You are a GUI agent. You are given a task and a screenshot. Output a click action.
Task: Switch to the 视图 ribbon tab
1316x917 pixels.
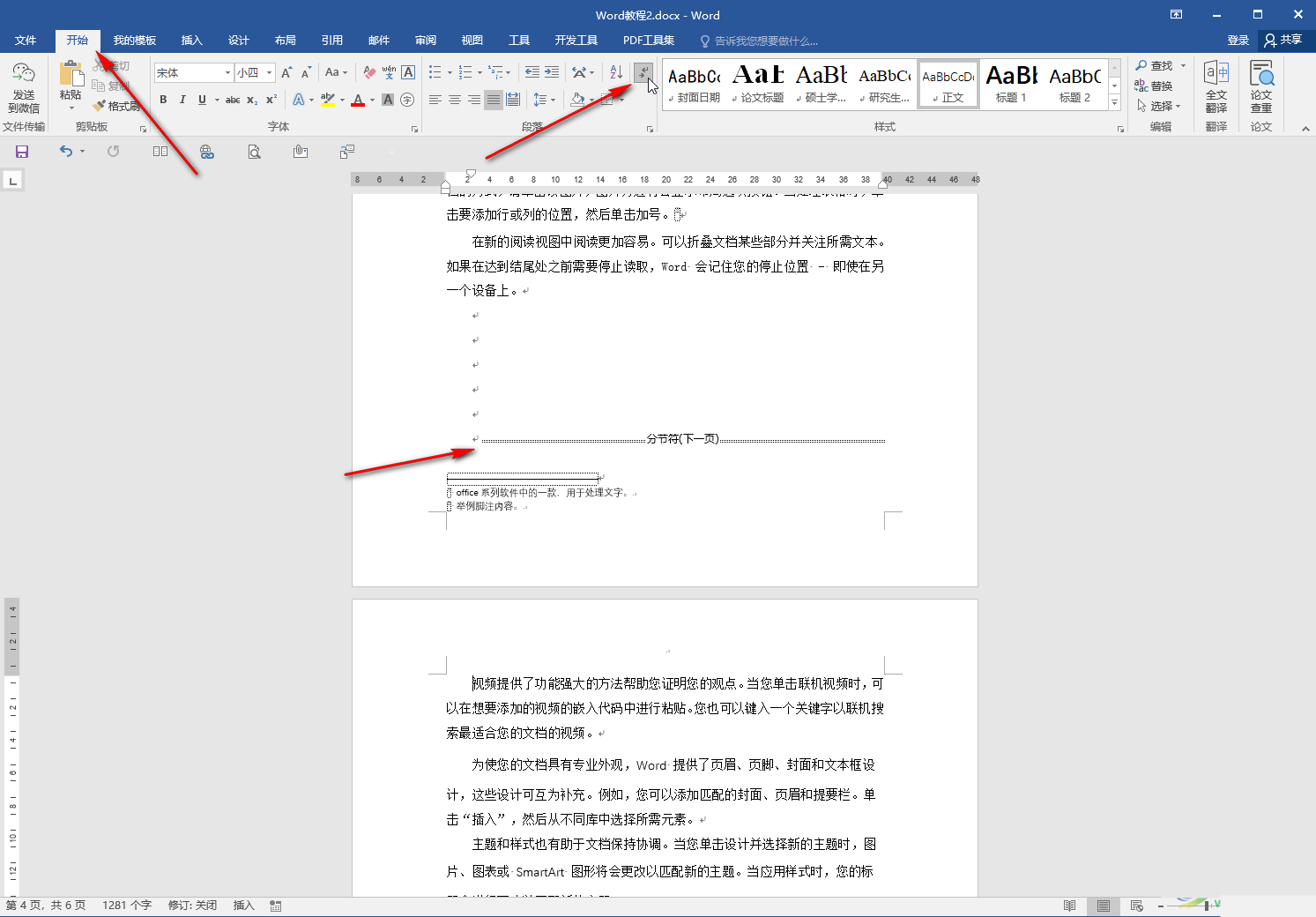coord(472,40)
